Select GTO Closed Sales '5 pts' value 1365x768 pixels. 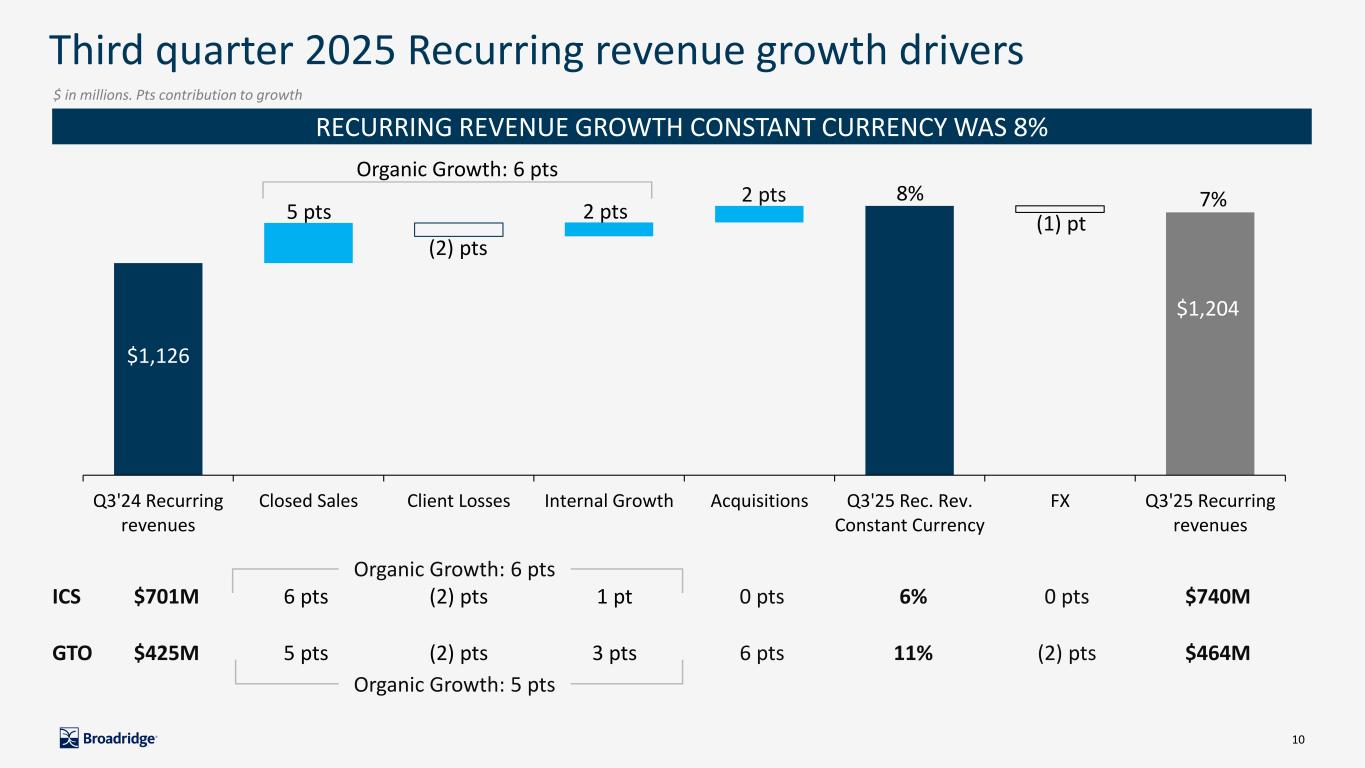pos(306,654)
